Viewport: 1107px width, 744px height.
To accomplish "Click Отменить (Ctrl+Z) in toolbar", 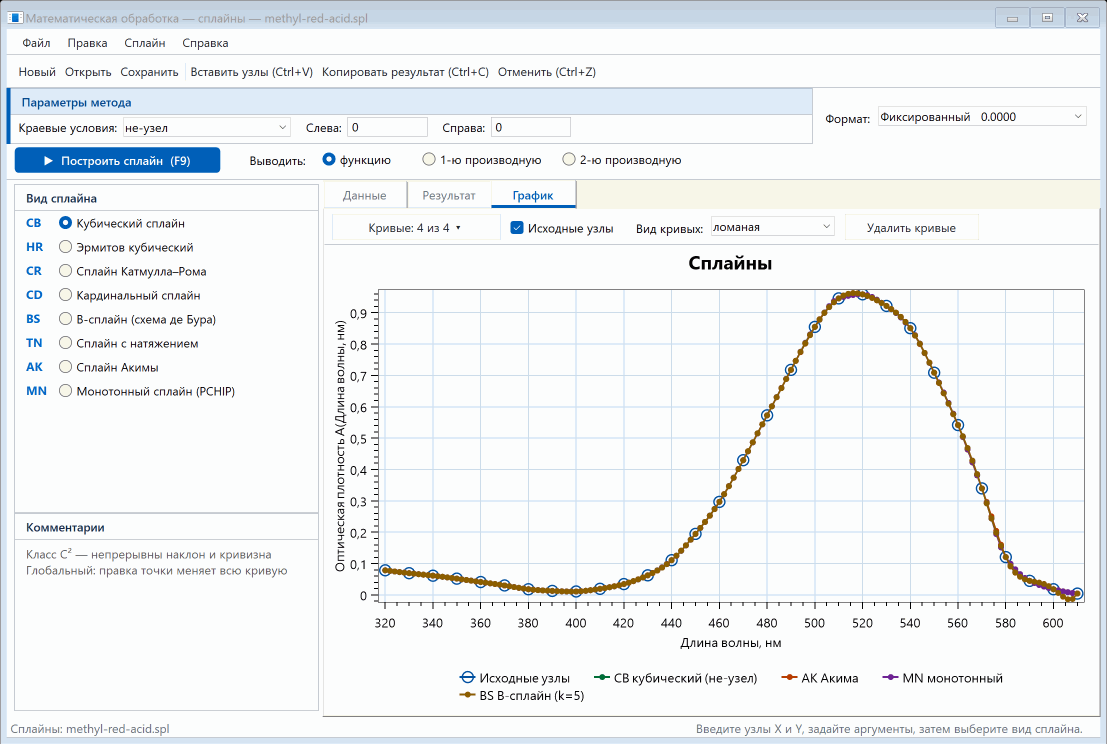I will tap(547, 72).
